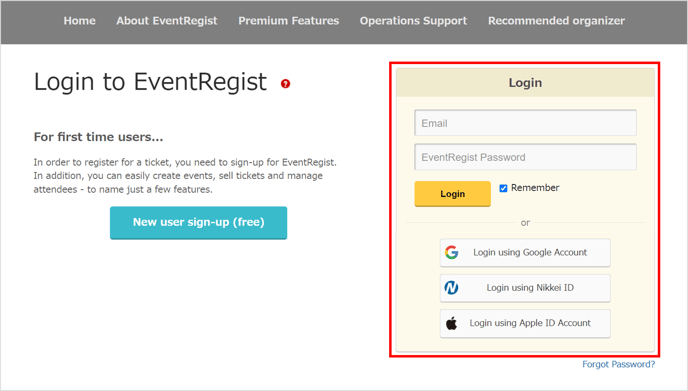Click the Login to EventRegist heading
The image size is (688, 391).
click(150, 82)
